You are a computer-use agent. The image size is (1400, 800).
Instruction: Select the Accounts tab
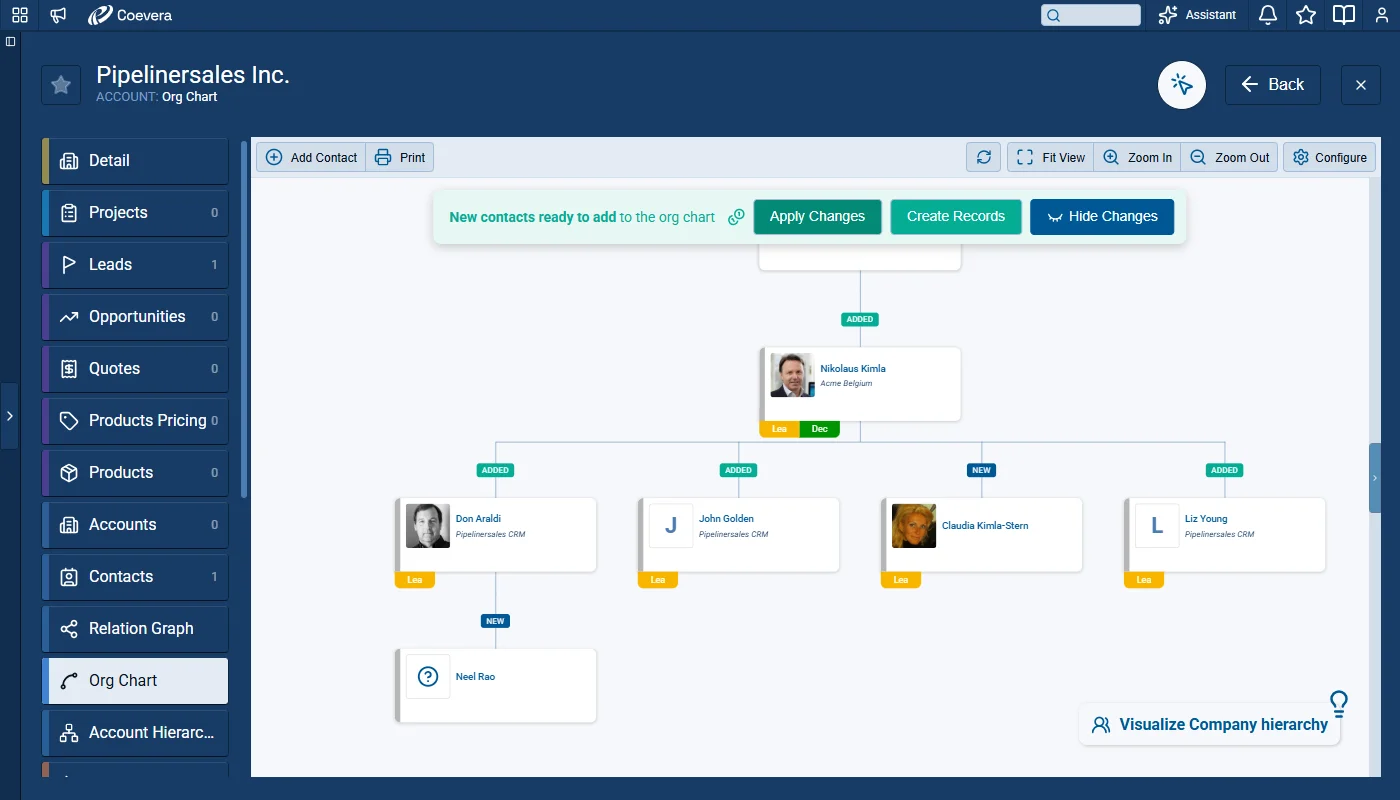coord(135,525)
